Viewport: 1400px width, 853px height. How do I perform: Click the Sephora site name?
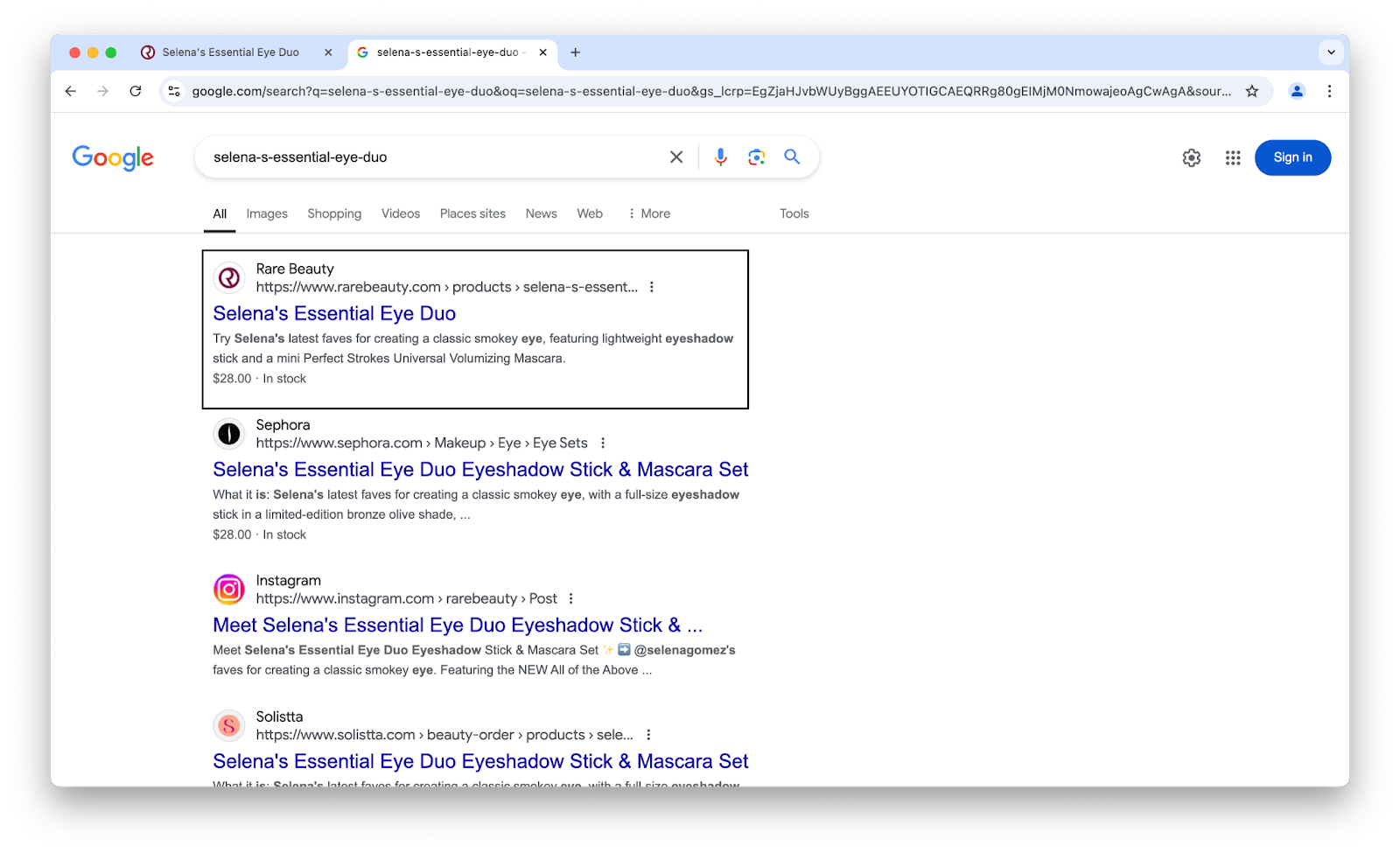[283, 424]
